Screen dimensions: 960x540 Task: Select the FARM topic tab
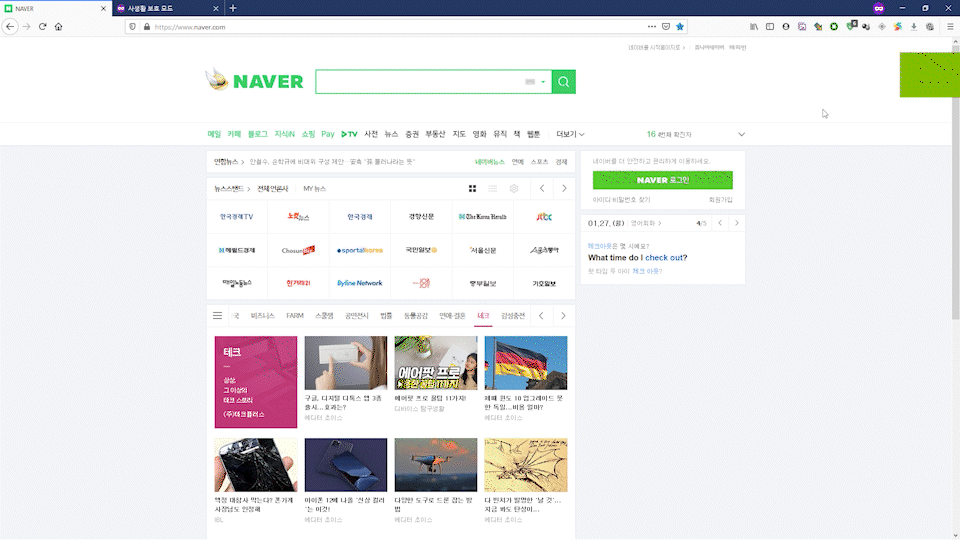[294, 316]
